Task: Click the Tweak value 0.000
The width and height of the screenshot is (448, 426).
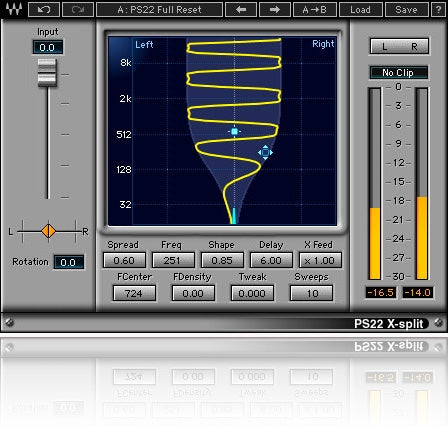Action: (252, 293)
